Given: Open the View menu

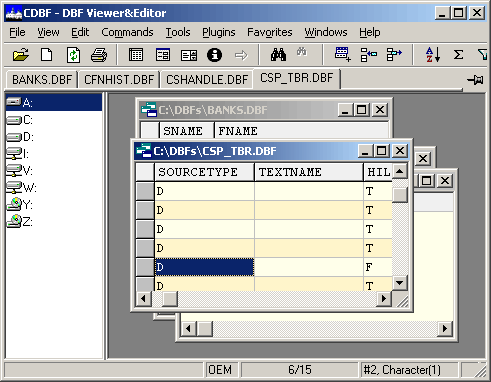Looking at the screenshot, I should 48,32.
